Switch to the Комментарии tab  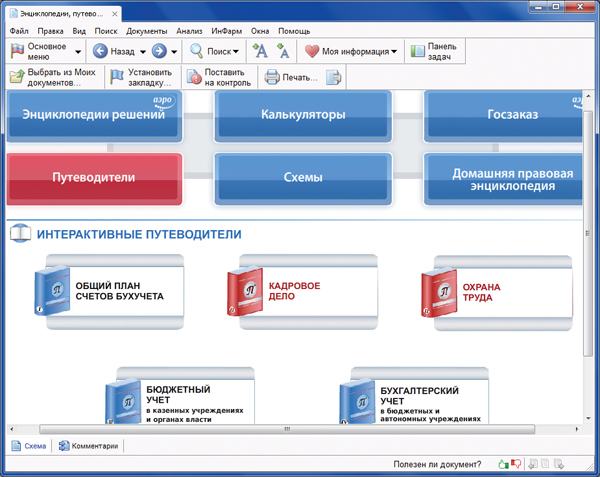tap(88, 446)
